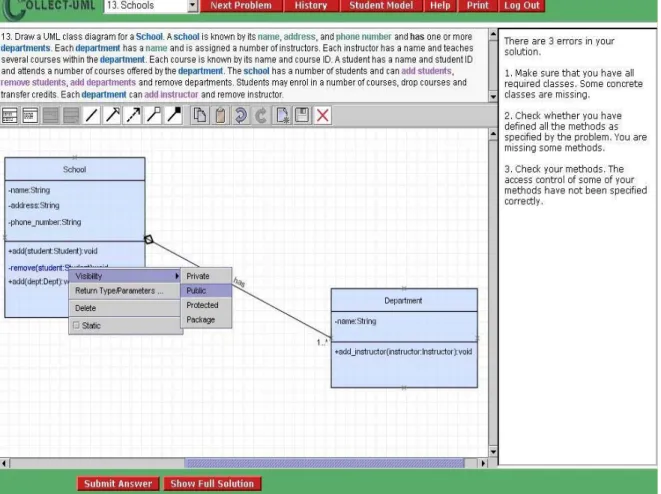The width and height of the screenshot is (661, 494).
Task: Click the diagram canvas scroll-down arrow
Action: pyautogui.click(x=493, y=452)
